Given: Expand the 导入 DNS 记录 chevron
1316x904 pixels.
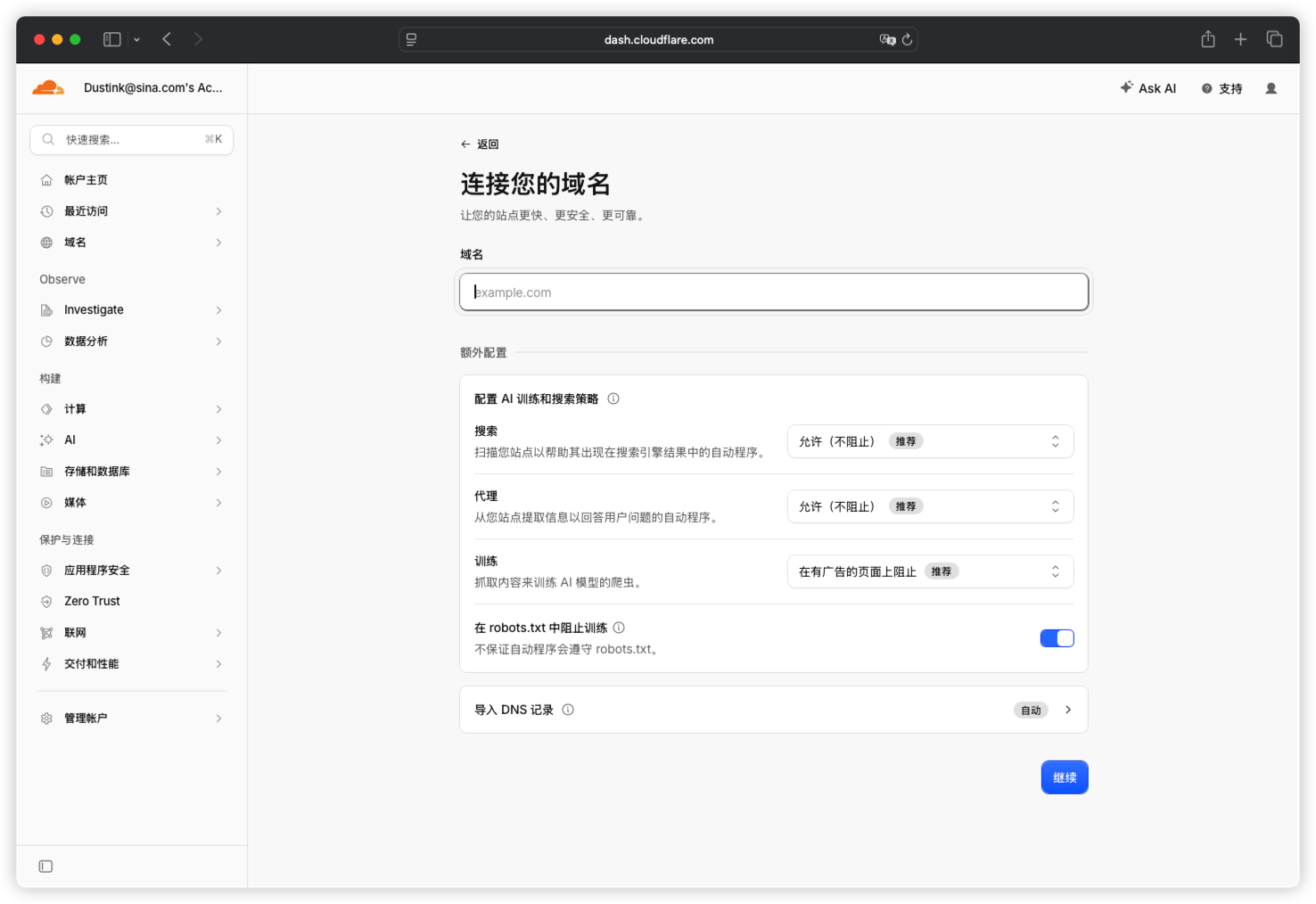Looking at the screenshot, I should (x=1068, y=710).
